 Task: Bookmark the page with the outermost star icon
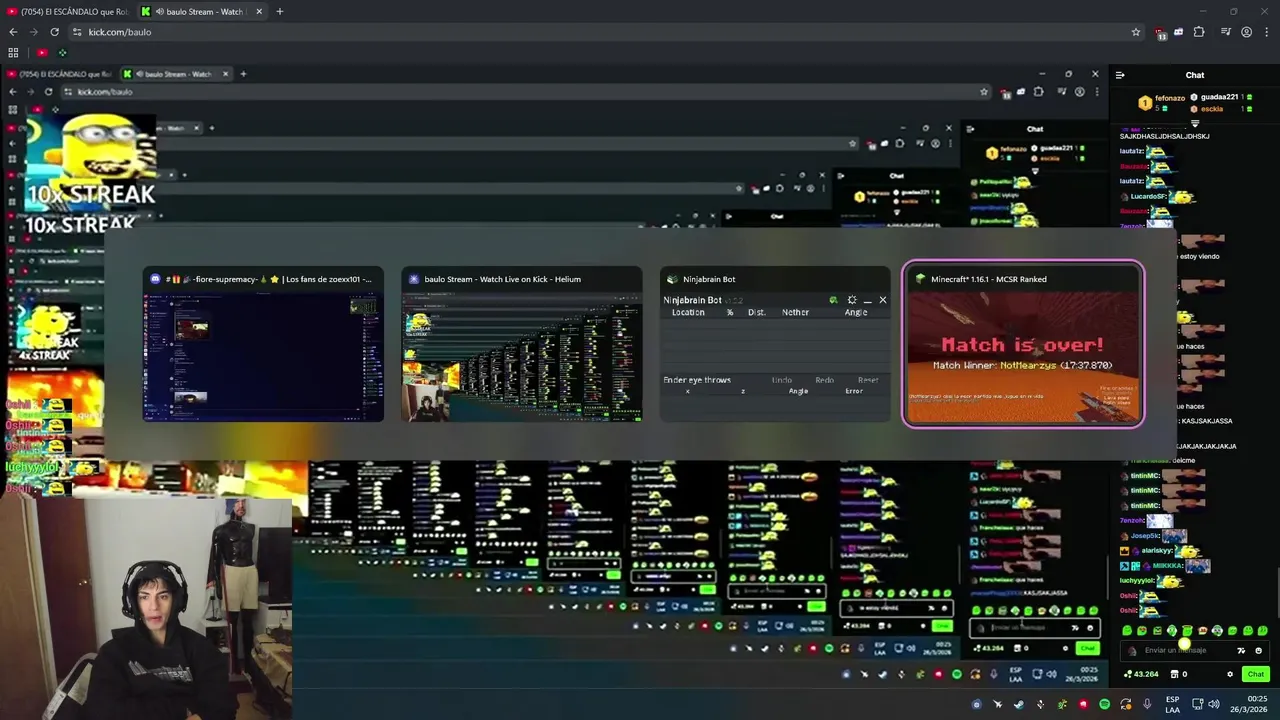click(x=1136, y=32)
